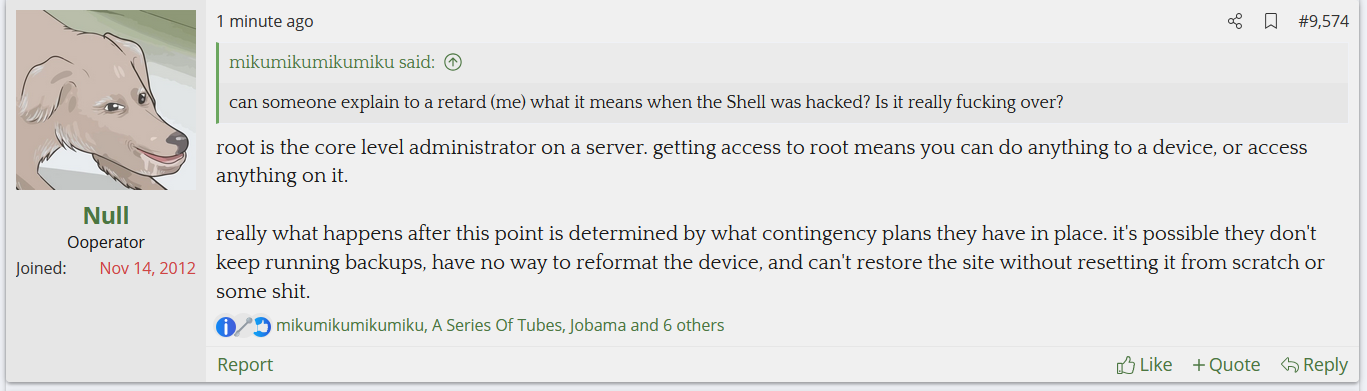The height and width of the screenshot is (391, 1367).
Task: Click the blue Informative reaction icon
Action: point(226,326)
